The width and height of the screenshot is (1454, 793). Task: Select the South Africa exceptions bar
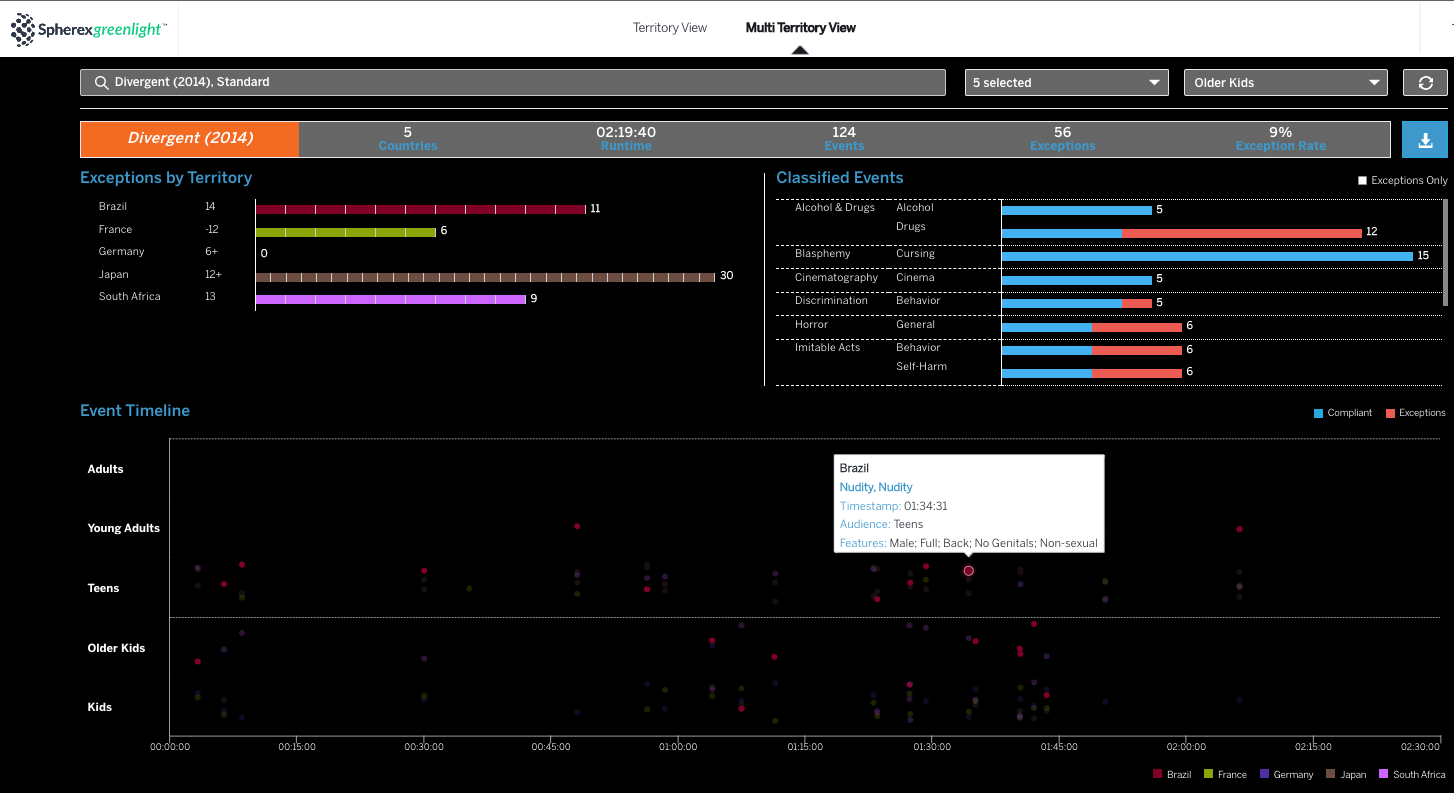click(391, 299)
